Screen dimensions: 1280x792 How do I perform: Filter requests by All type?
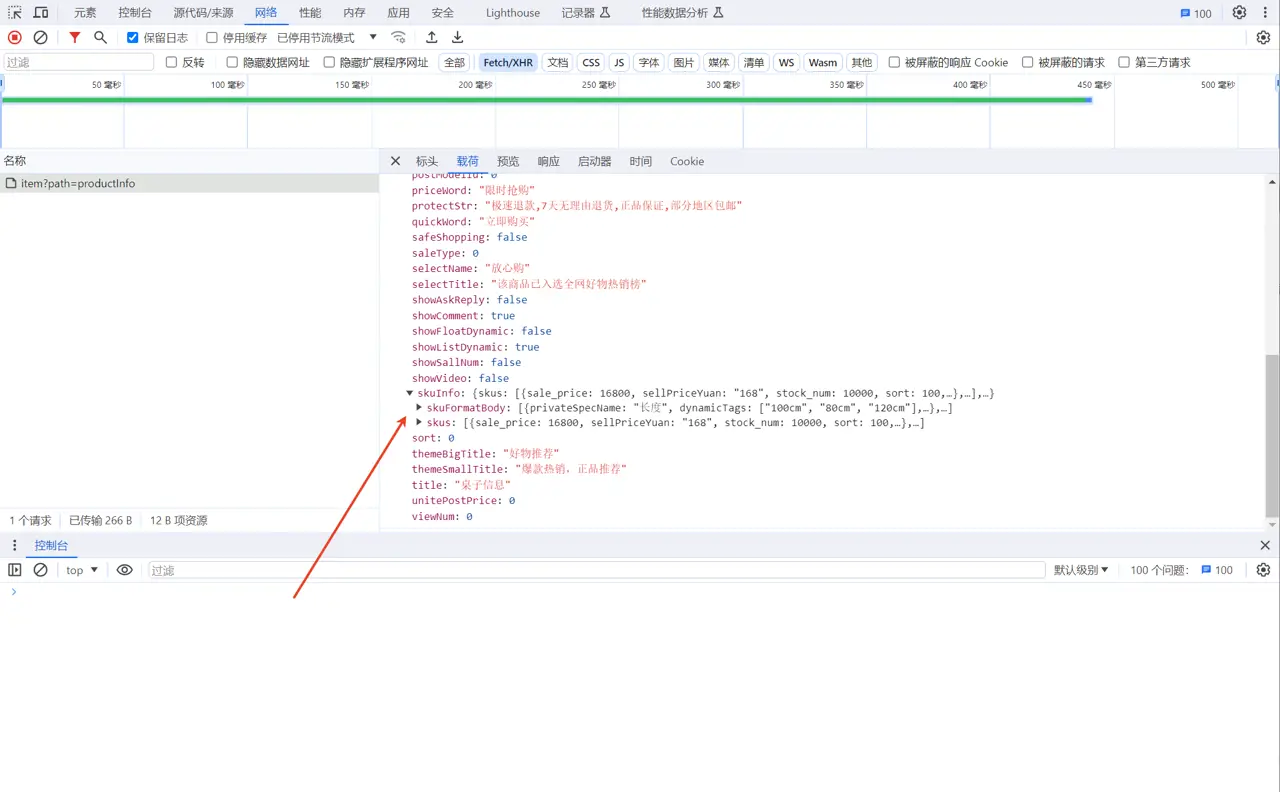pos(455,62)
